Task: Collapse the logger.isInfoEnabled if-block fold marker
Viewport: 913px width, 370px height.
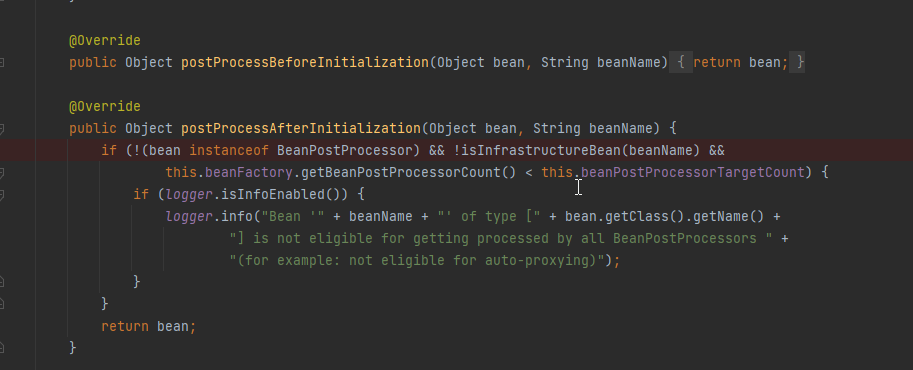Action: pyautogui.click(x=2, y=195)
